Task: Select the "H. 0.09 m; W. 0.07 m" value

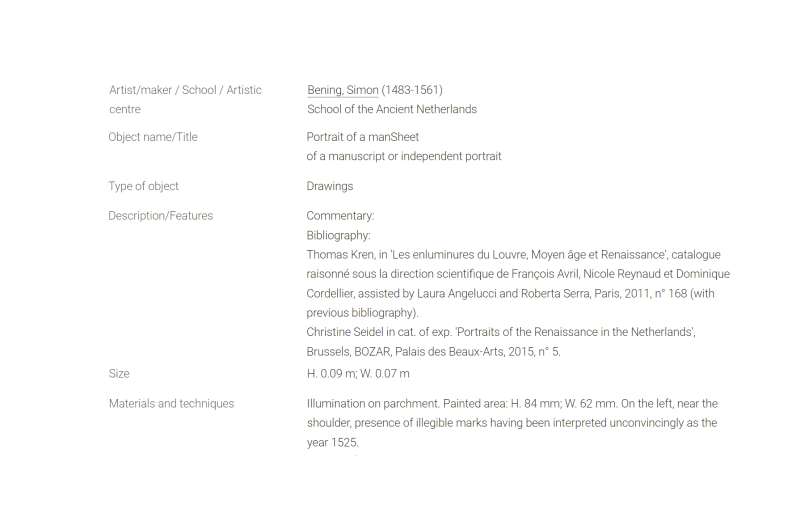Action: click(358, 374)
